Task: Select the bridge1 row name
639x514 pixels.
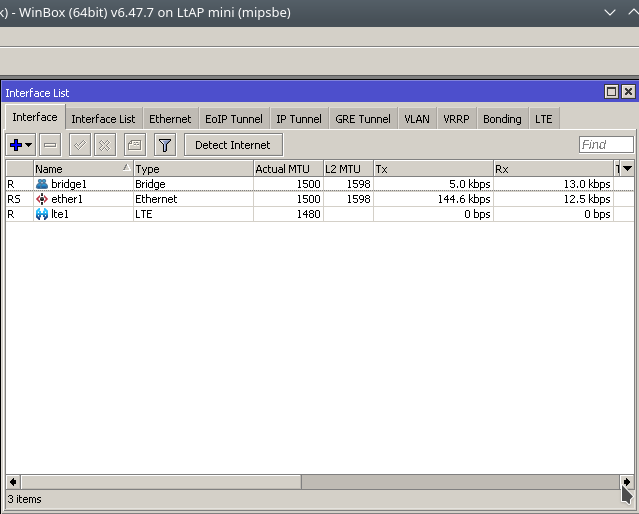Action: point(69,184)
